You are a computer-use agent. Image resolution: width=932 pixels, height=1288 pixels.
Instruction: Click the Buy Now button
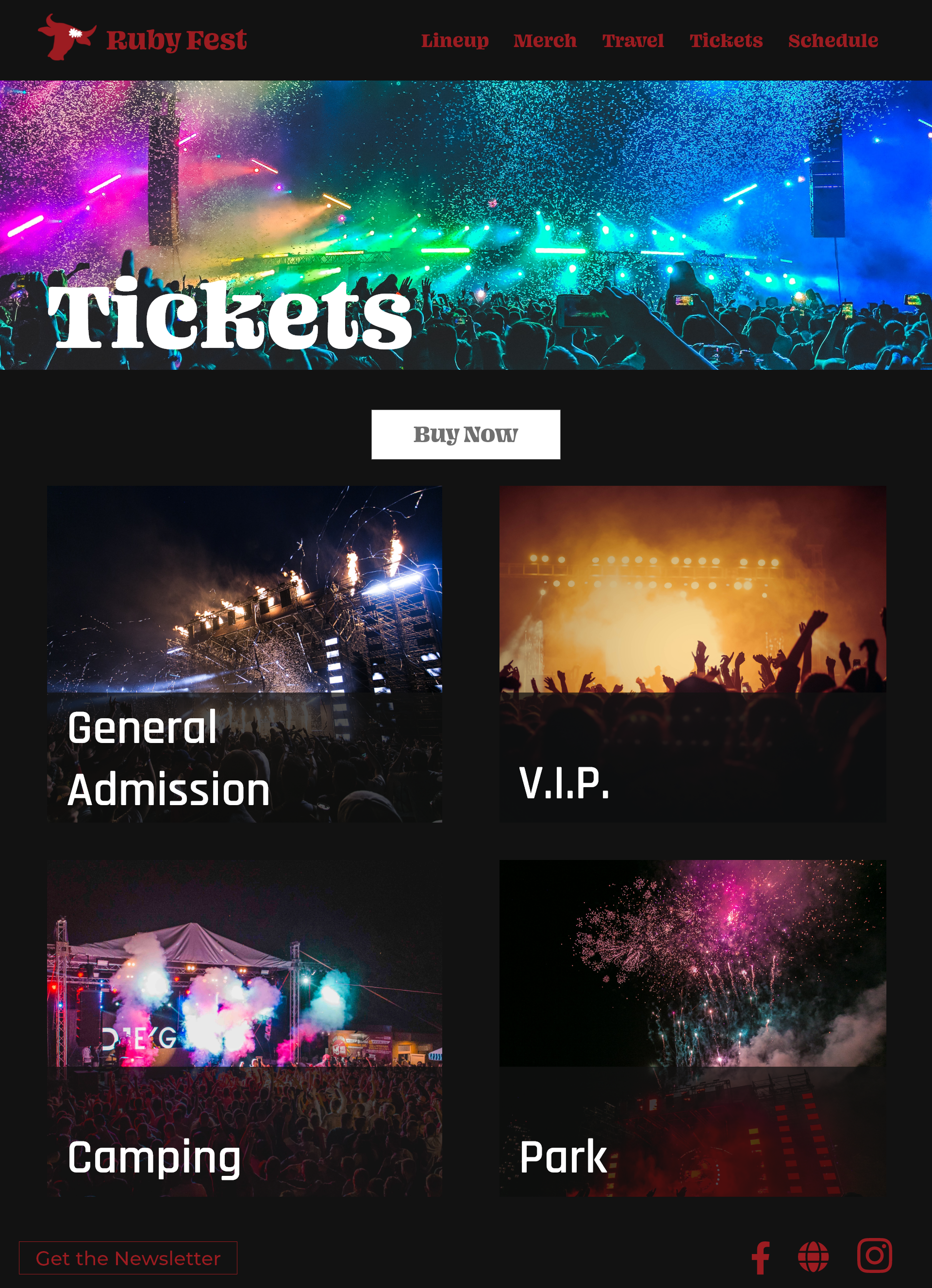pos(466,434)
